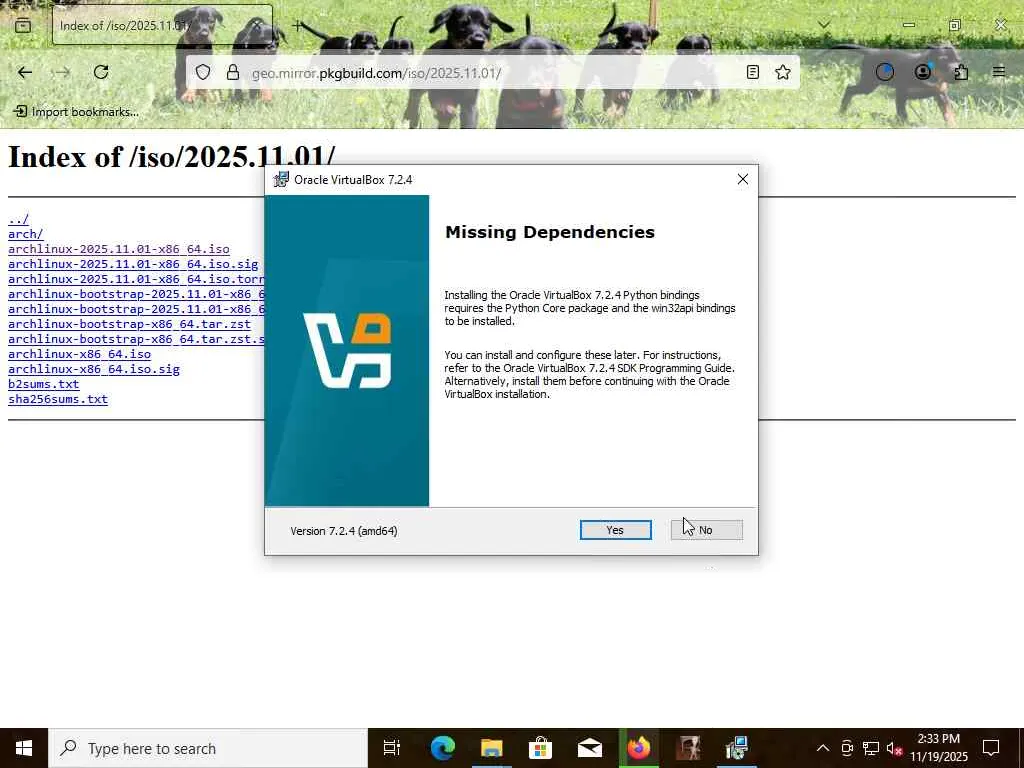Open the Firefox blue circular toolbar icon

(x=885, y=72)
